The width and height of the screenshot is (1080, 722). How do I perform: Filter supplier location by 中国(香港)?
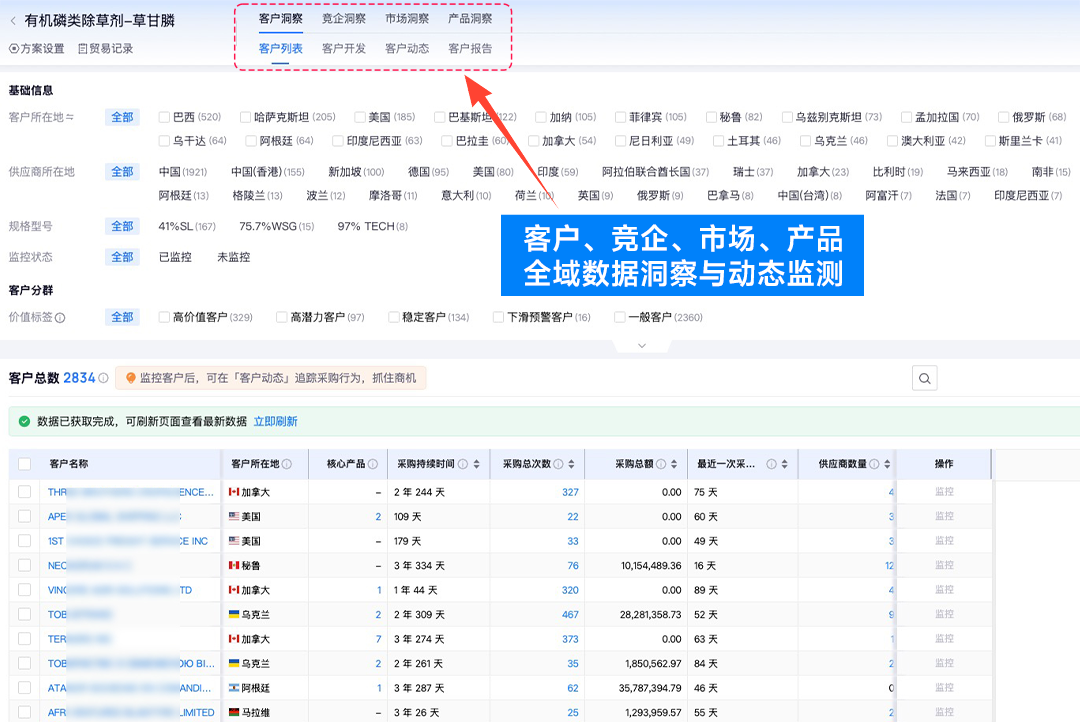tap(267, 172)
